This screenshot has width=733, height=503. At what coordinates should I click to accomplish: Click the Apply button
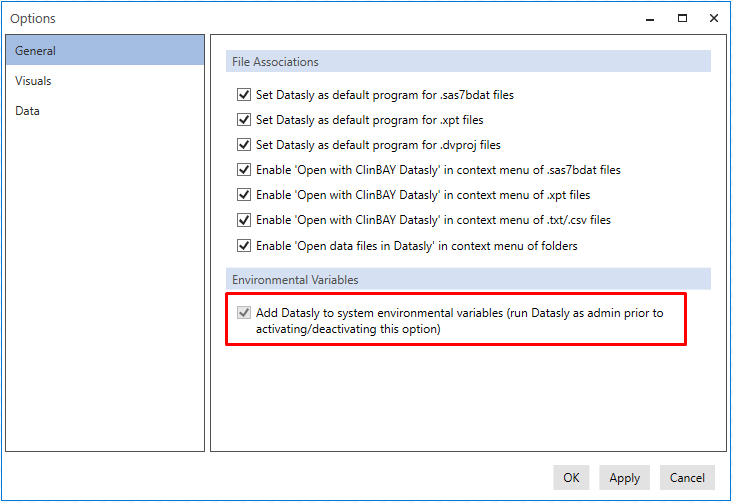pos(624,477)
